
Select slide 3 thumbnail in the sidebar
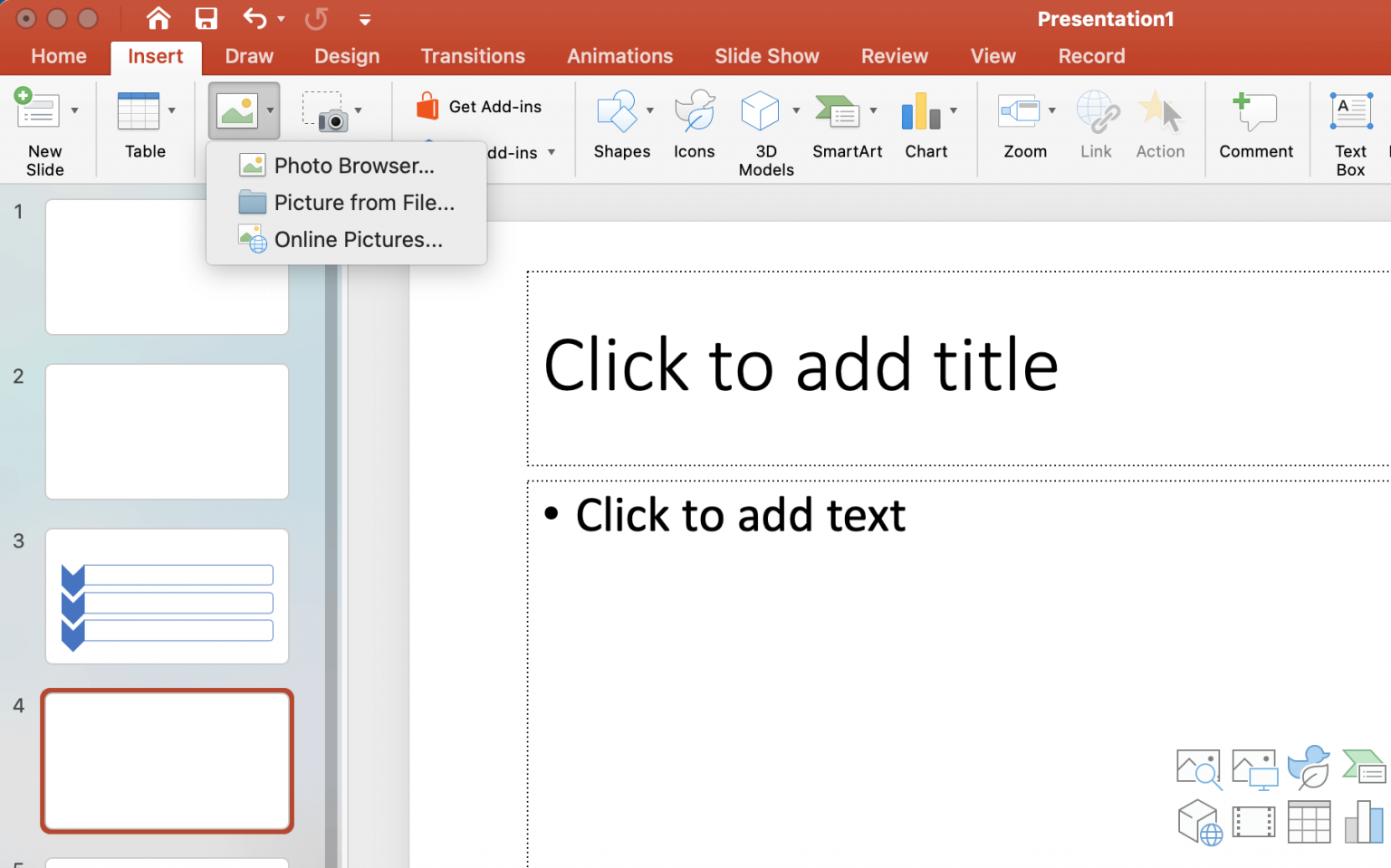pos(167,596)
